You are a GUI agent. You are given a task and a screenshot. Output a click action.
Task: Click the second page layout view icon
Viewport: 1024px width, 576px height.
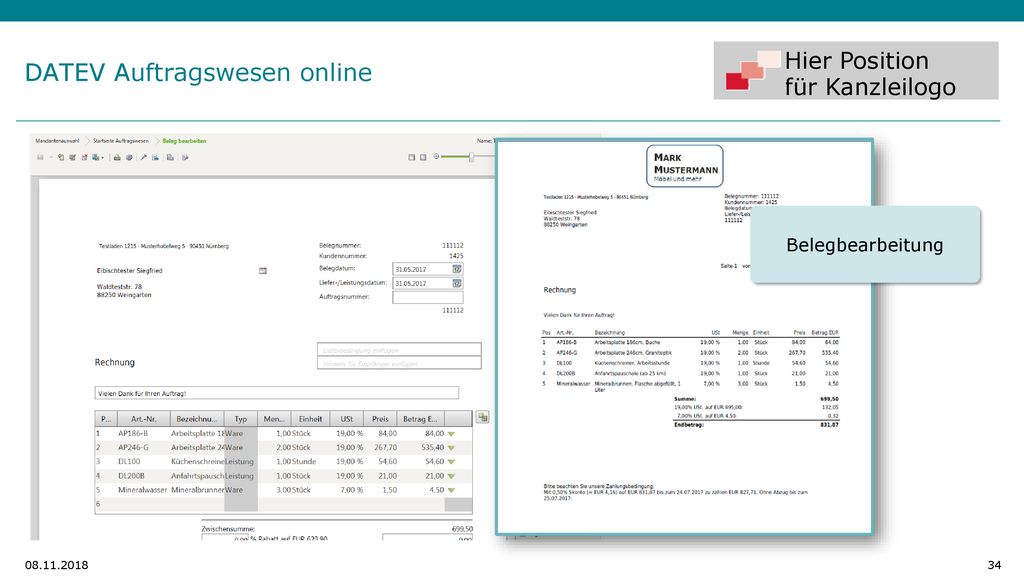click(423, 157)
